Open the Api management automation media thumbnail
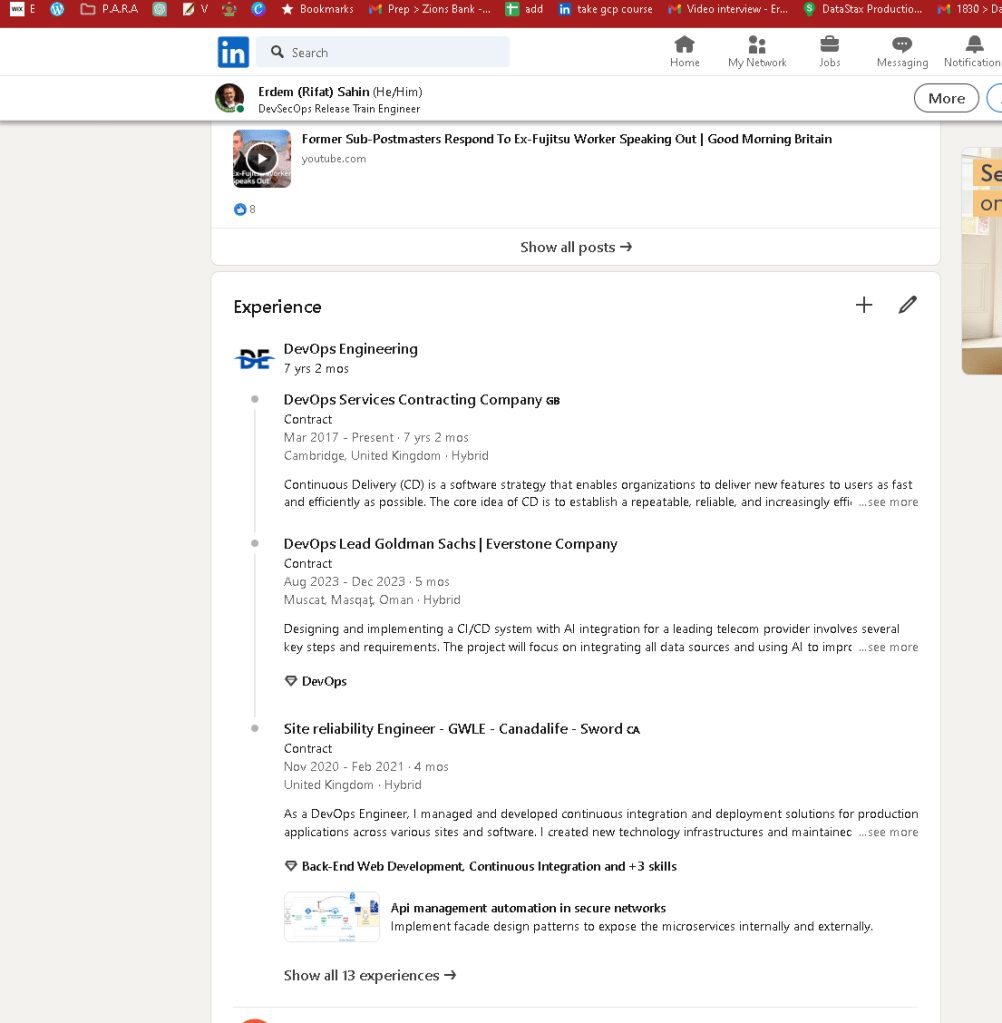This screenshot has width=1002, height=1023. pos(331,917)
